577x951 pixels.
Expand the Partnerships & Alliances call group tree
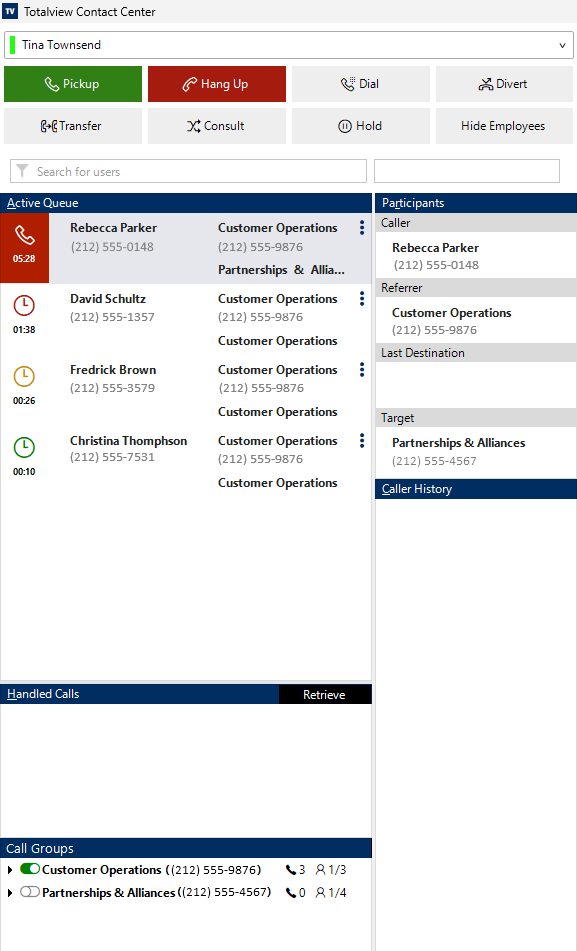pos(10,893)
